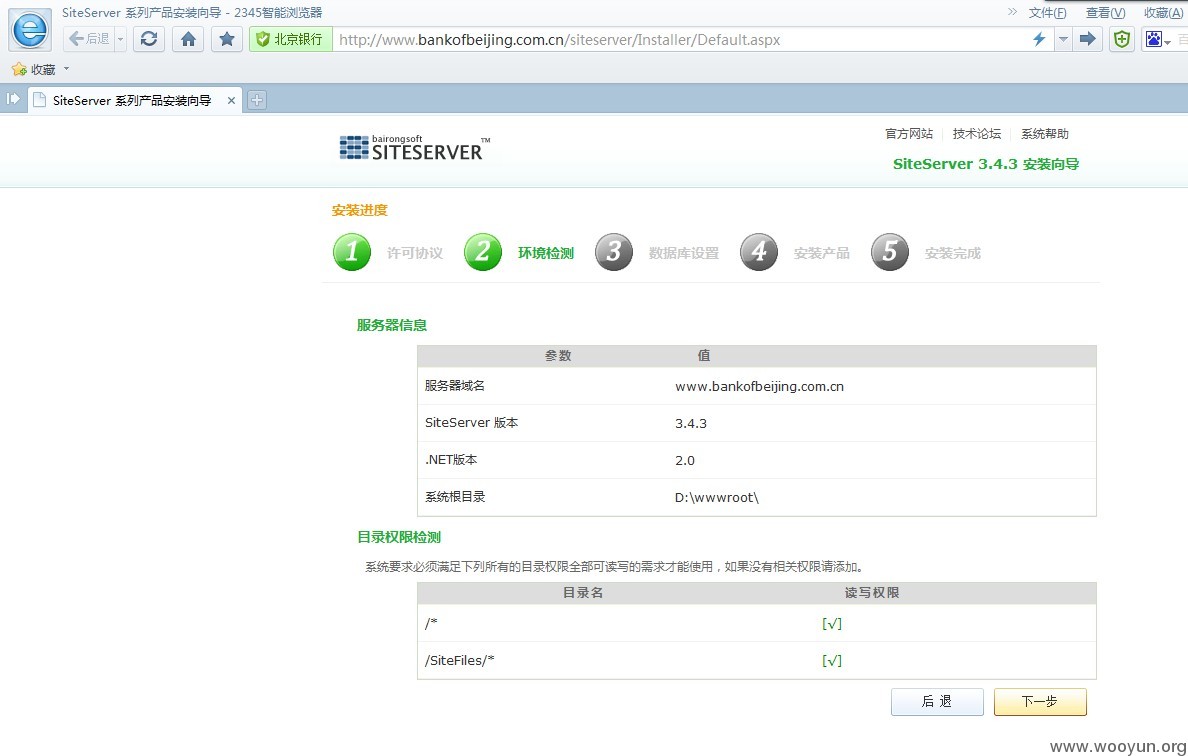The image size is (1188, 756).
Task: Click the 北京银行 security badge
Action: (291, 39)
